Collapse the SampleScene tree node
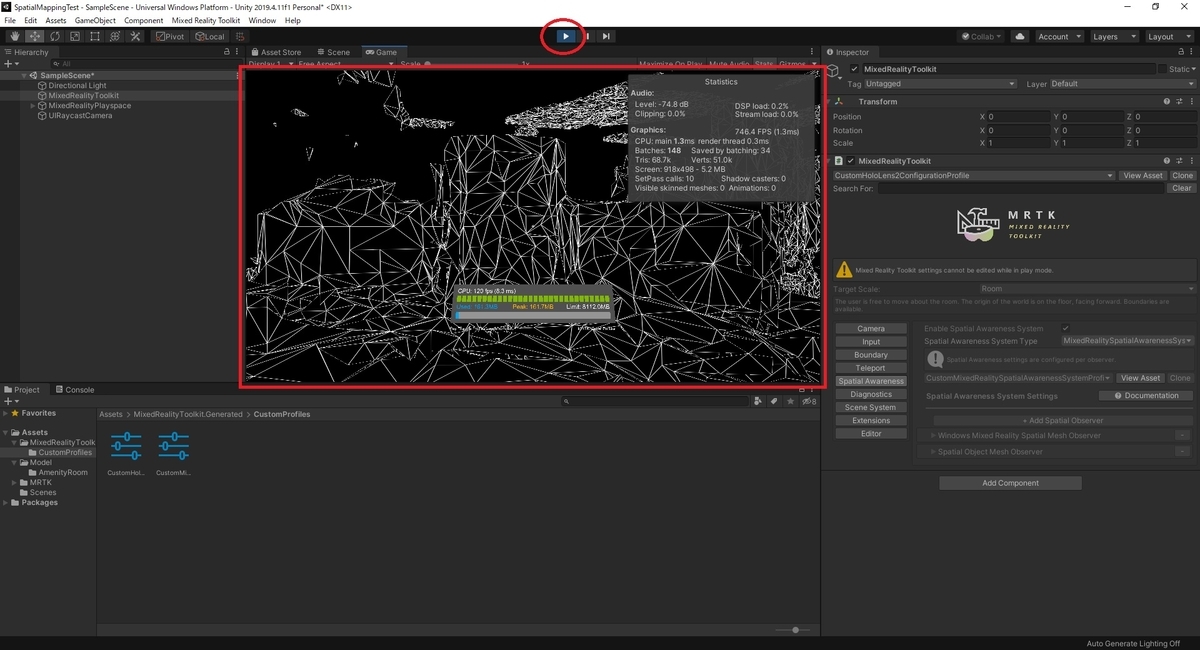This screenshot has height=650, width=1200. [x=25, y=75]
